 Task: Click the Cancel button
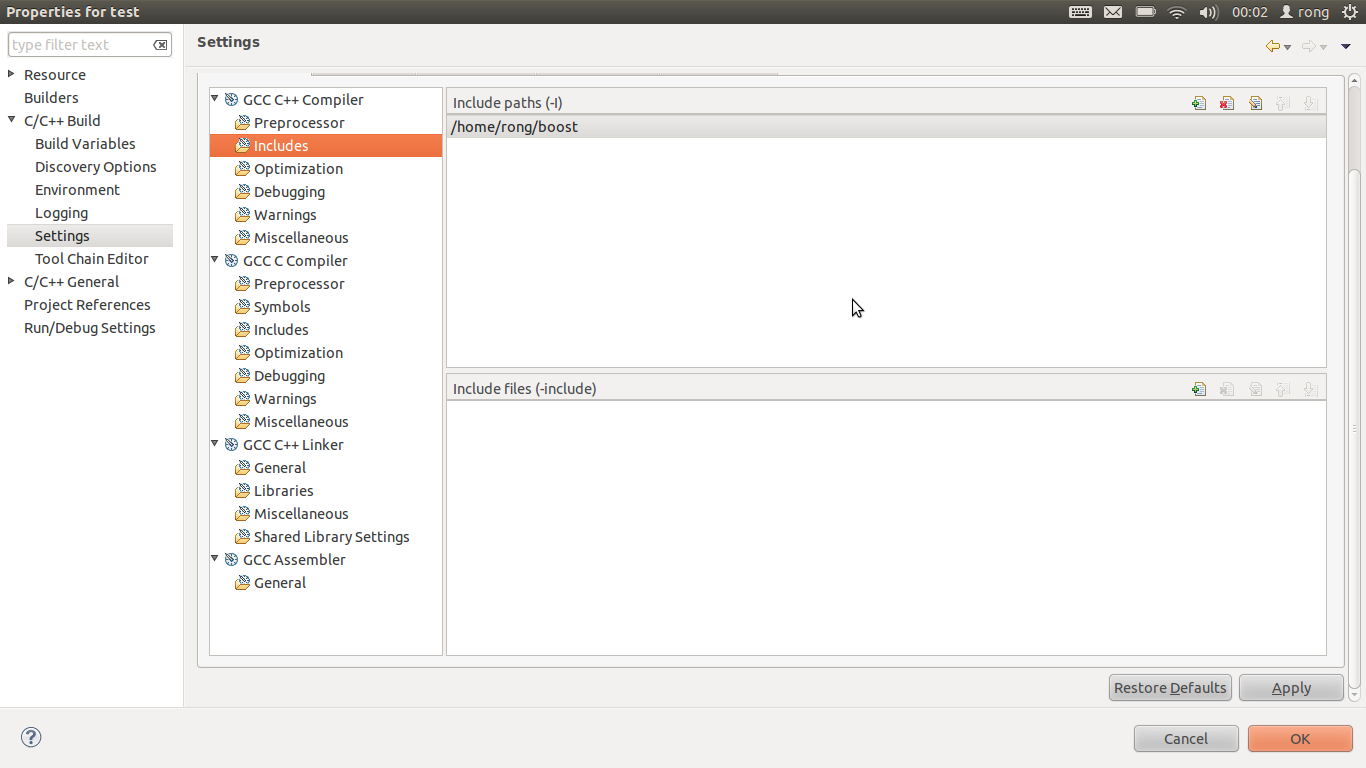click(1186, 739)
